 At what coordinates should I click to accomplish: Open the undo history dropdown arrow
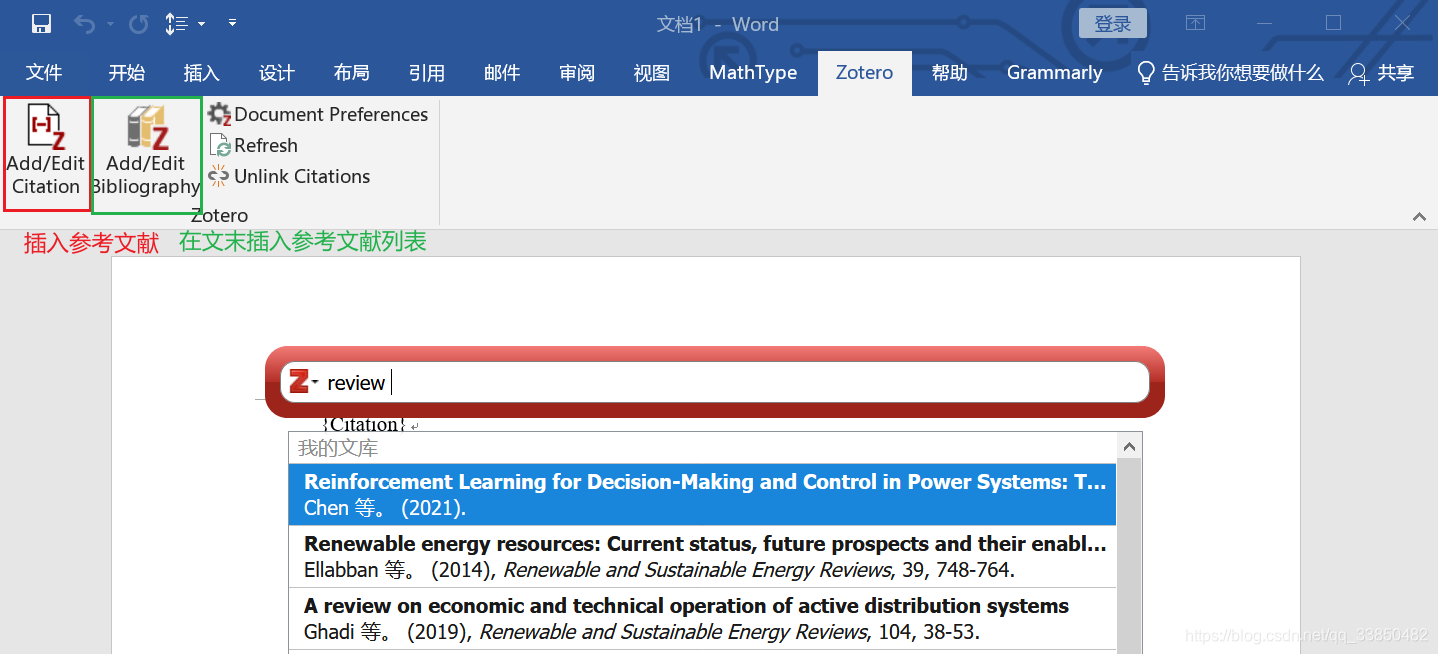(110, 24)
